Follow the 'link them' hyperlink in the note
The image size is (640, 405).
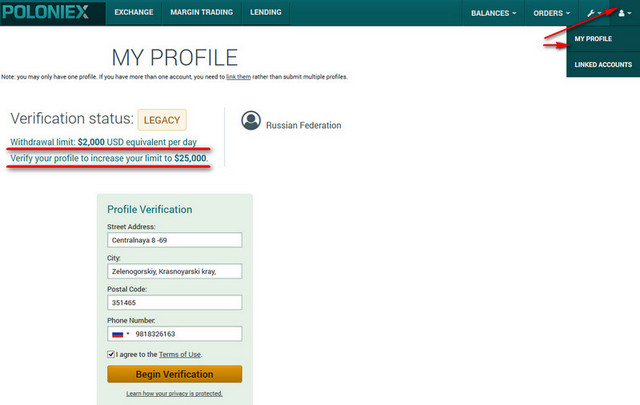tap(238, 77)
